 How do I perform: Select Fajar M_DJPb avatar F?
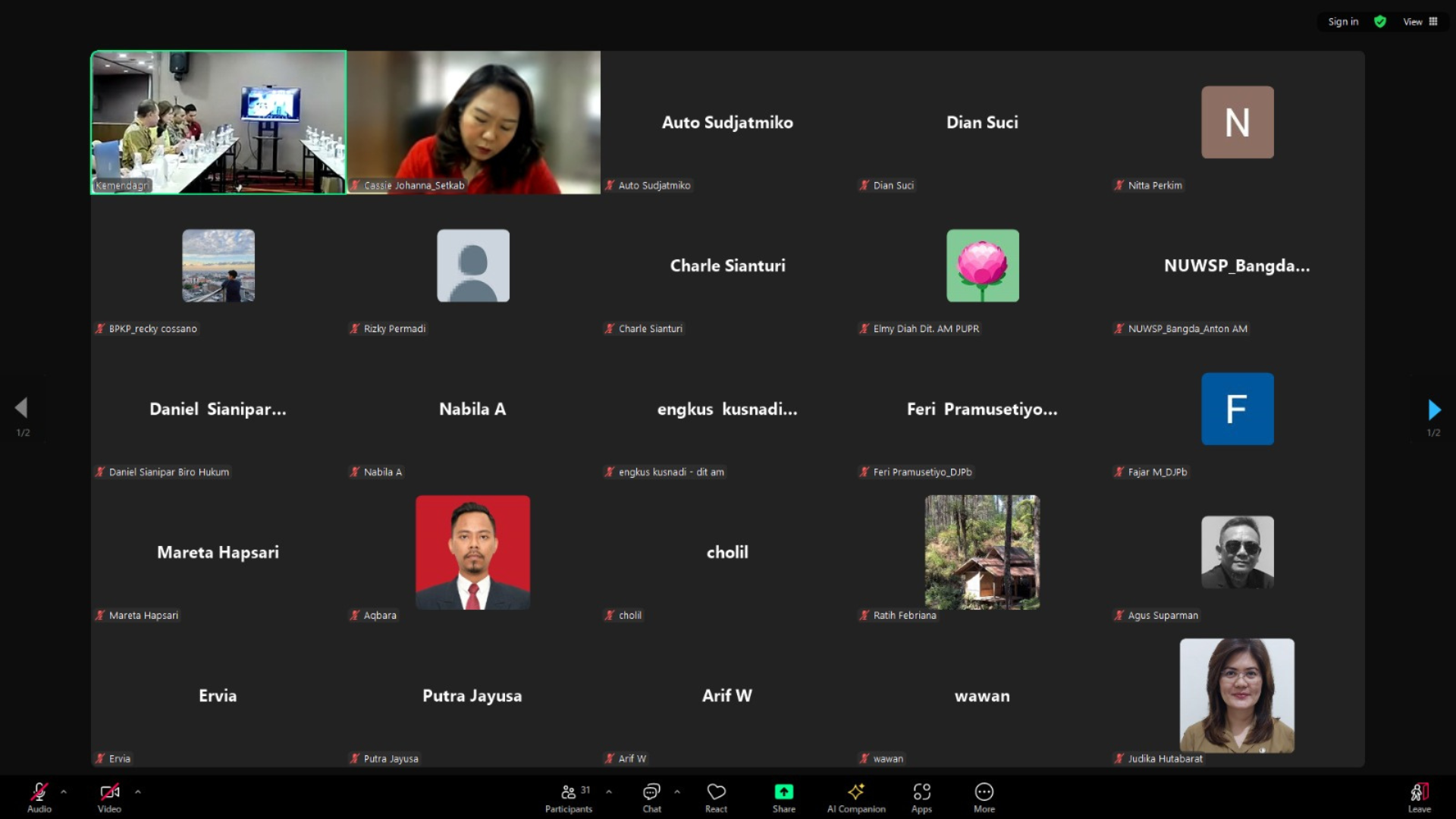[x=1237, y=409]
